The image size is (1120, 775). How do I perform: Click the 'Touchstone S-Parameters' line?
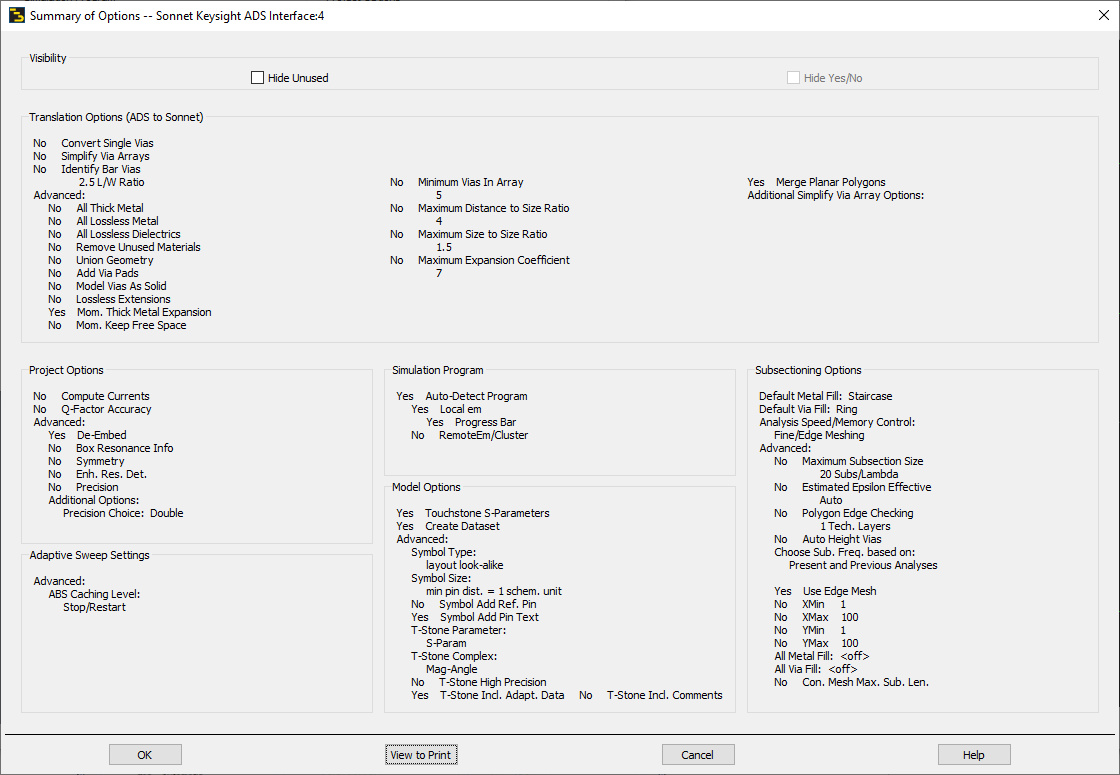[487, 513]
